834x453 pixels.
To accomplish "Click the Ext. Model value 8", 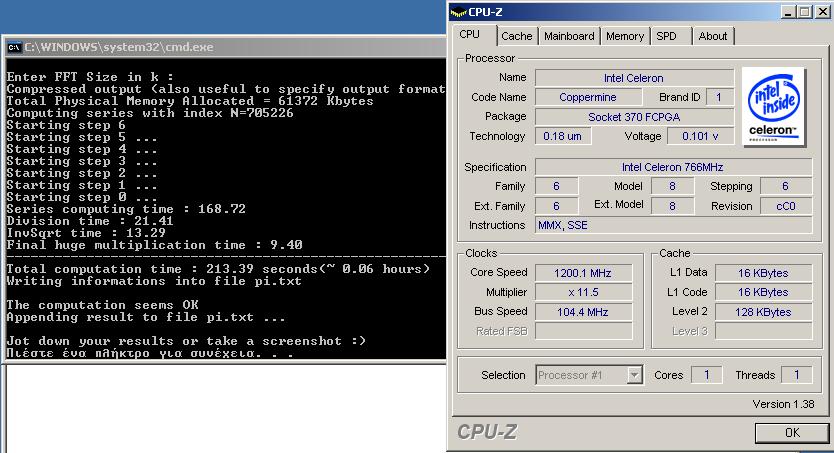I will coord(673,206).
